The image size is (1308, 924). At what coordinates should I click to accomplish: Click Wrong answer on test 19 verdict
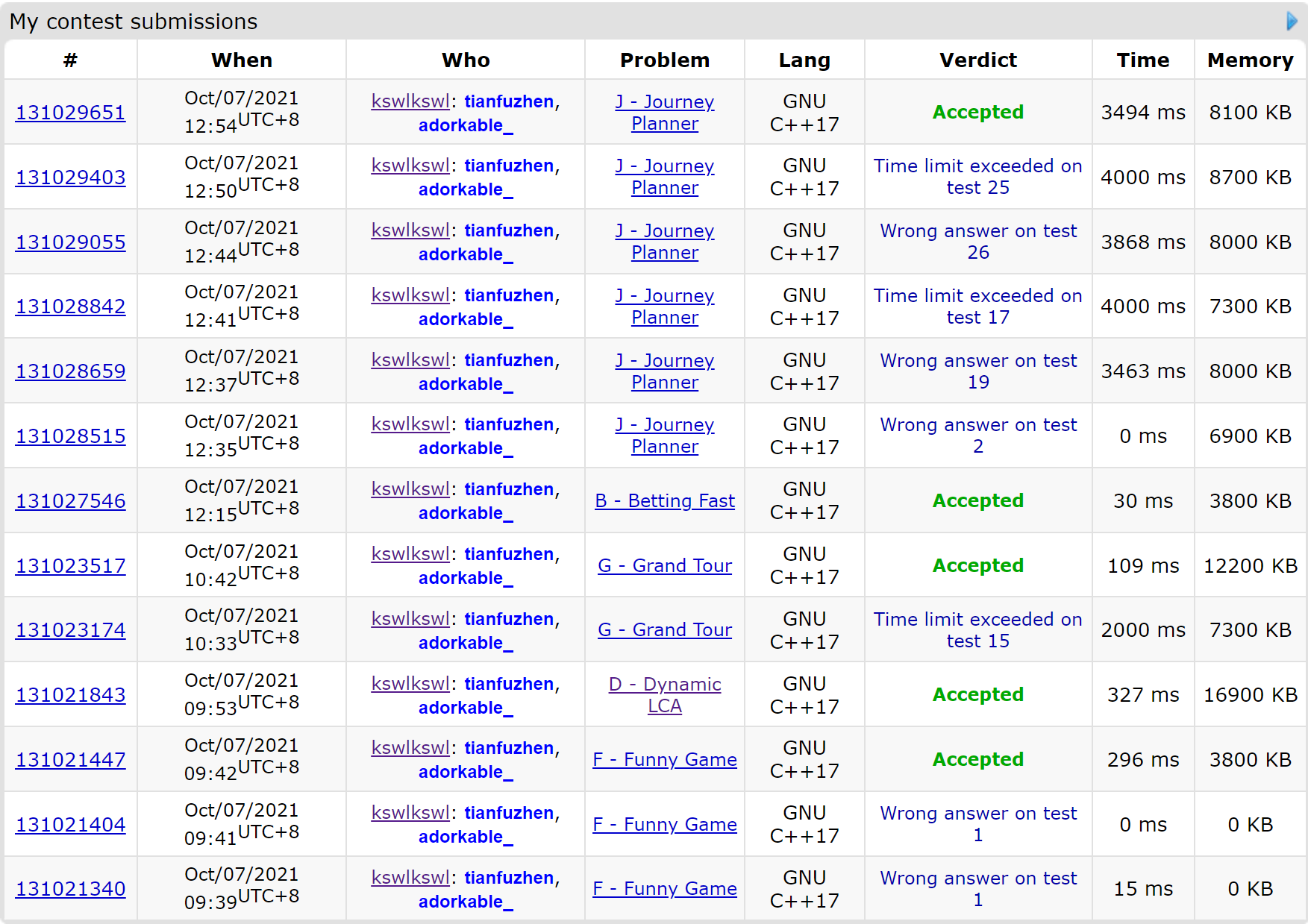[977, 371]
